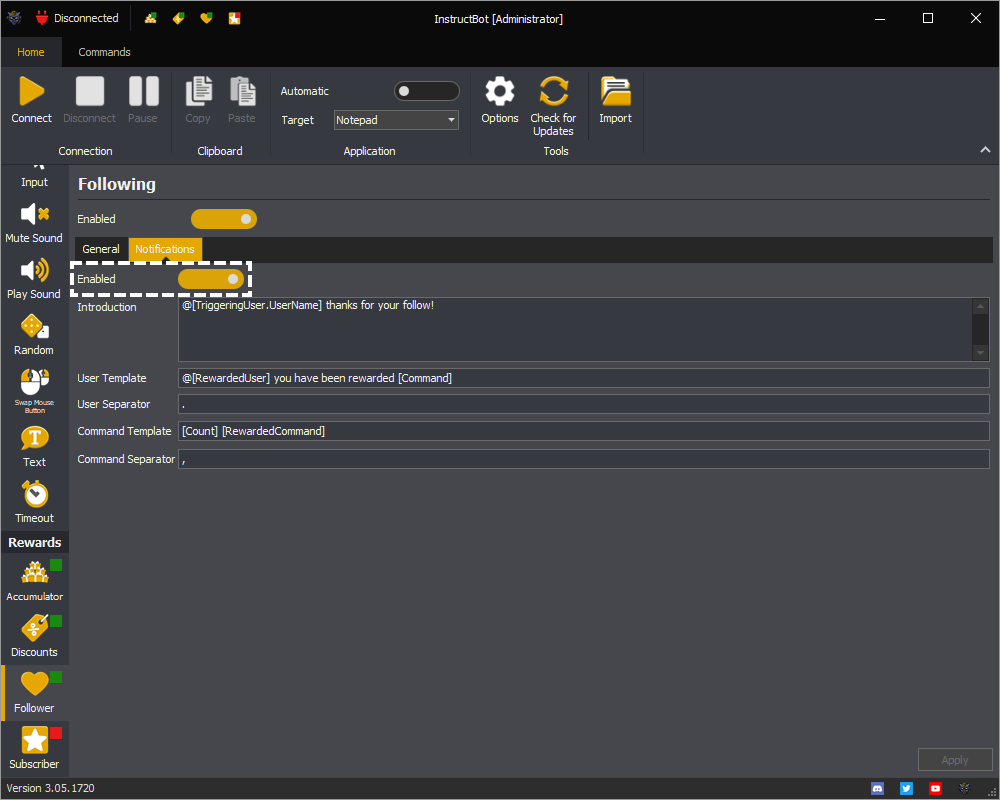Switch to the General tab
1000x800 pixels.
[x=101, y=249]
